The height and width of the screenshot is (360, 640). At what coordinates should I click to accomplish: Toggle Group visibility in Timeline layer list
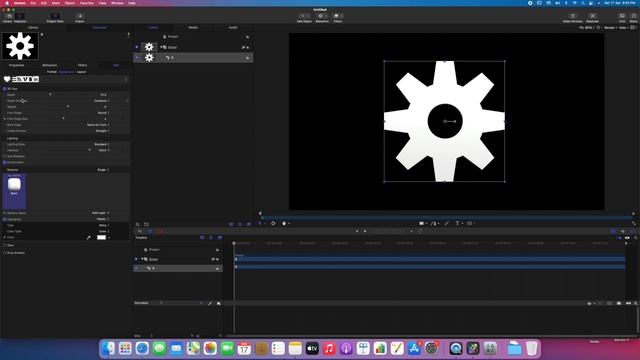click(x=136, y=259)
